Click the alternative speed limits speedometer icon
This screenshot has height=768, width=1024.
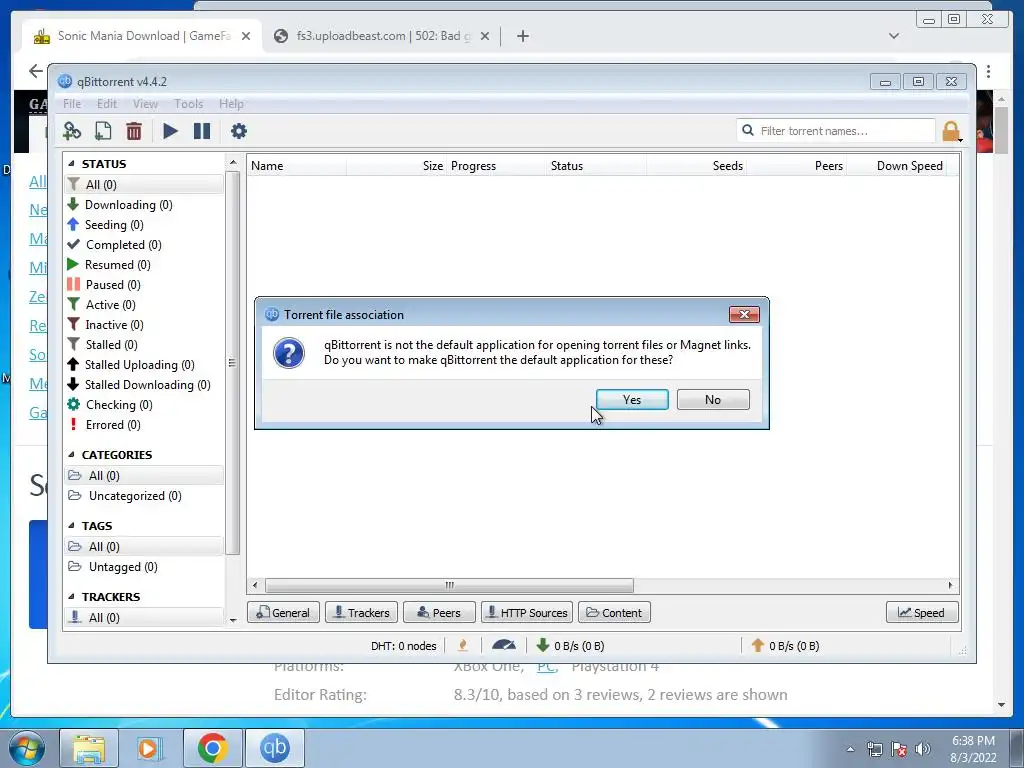[504, 645]
